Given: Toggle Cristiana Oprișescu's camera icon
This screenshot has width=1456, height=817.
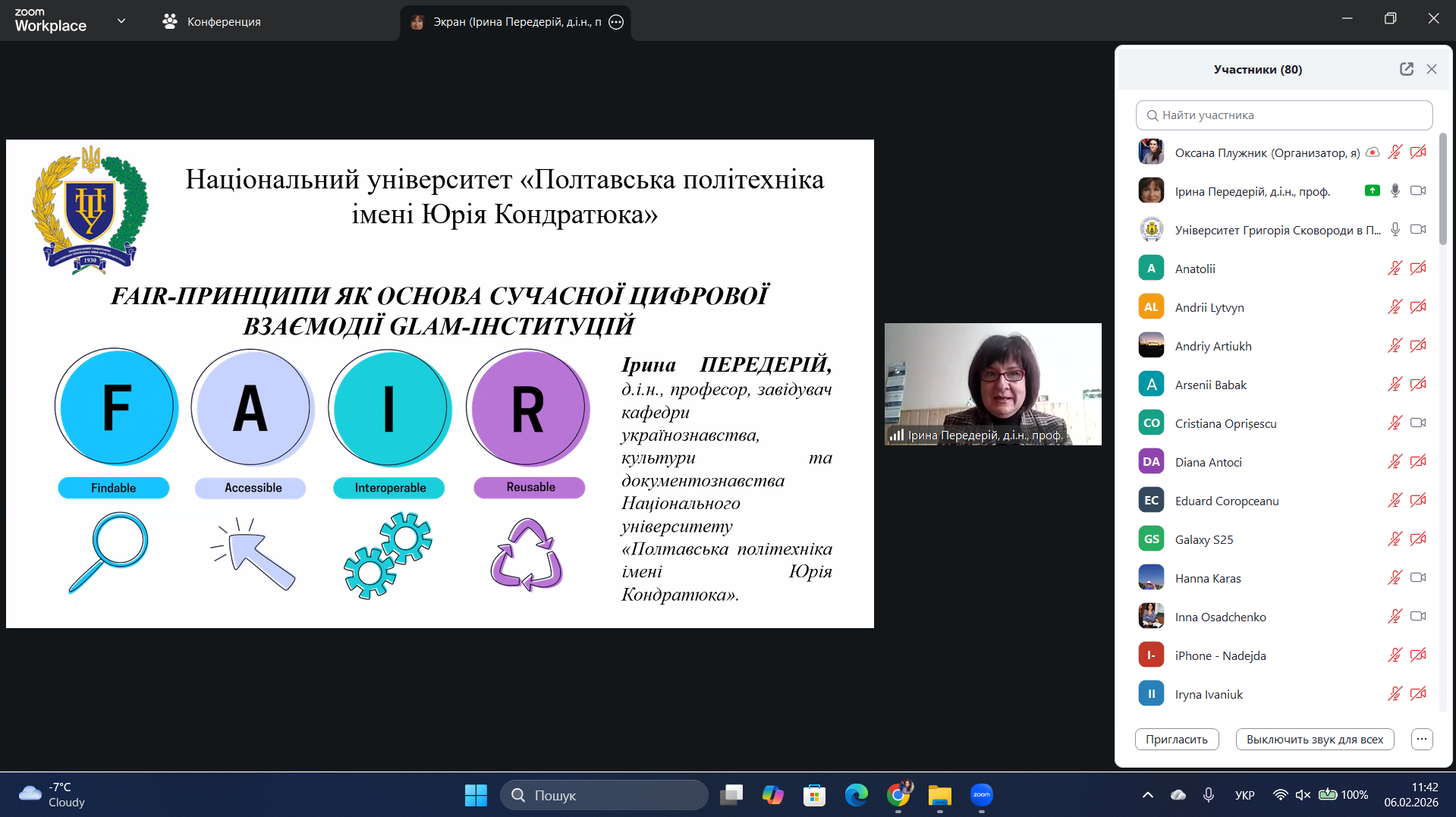Looking at the screenshot, I should (x=1417, y=423).
